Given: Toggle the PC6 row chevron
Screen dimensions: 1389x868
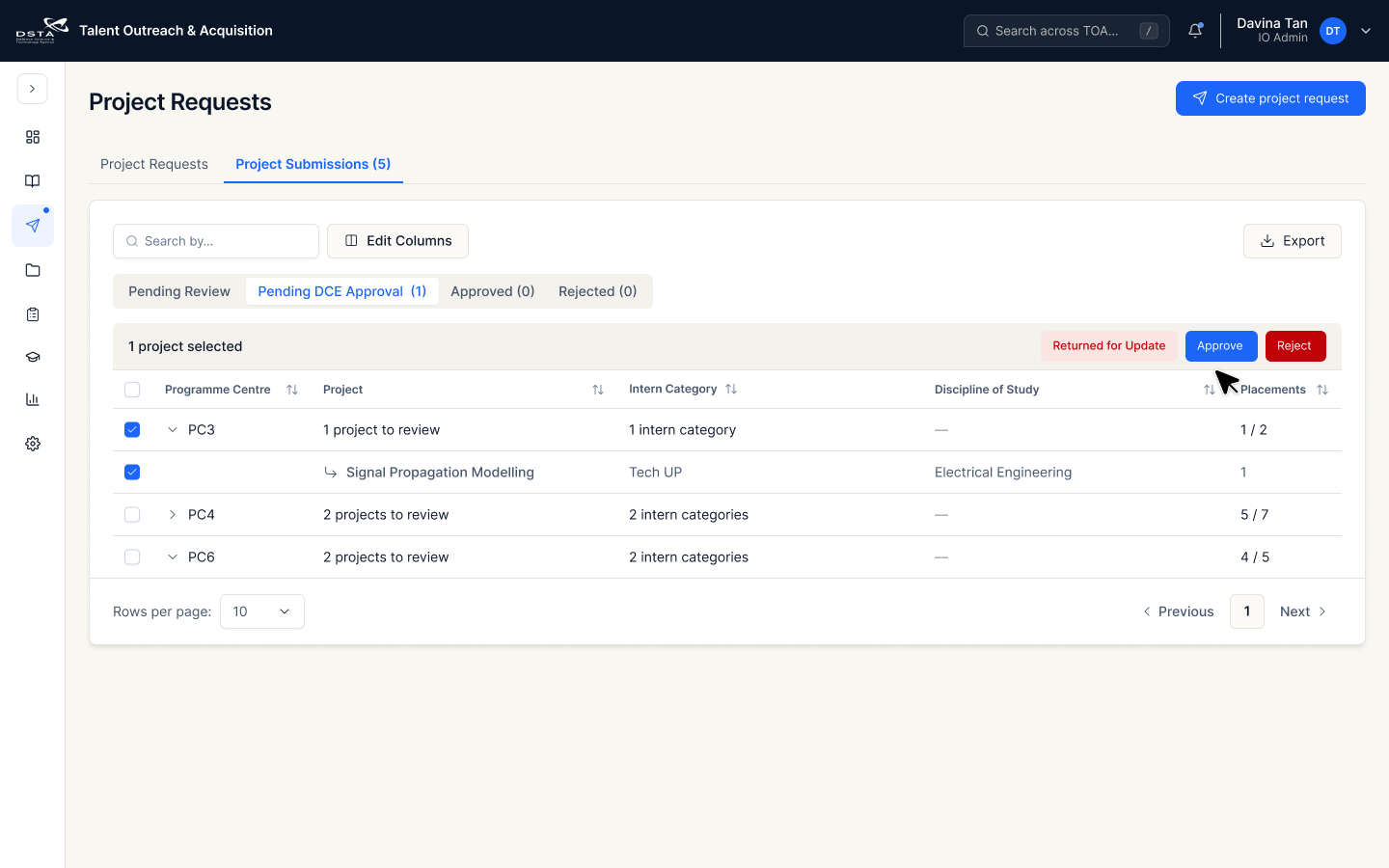Looking at the screenshot, I should tap(173, 557).
